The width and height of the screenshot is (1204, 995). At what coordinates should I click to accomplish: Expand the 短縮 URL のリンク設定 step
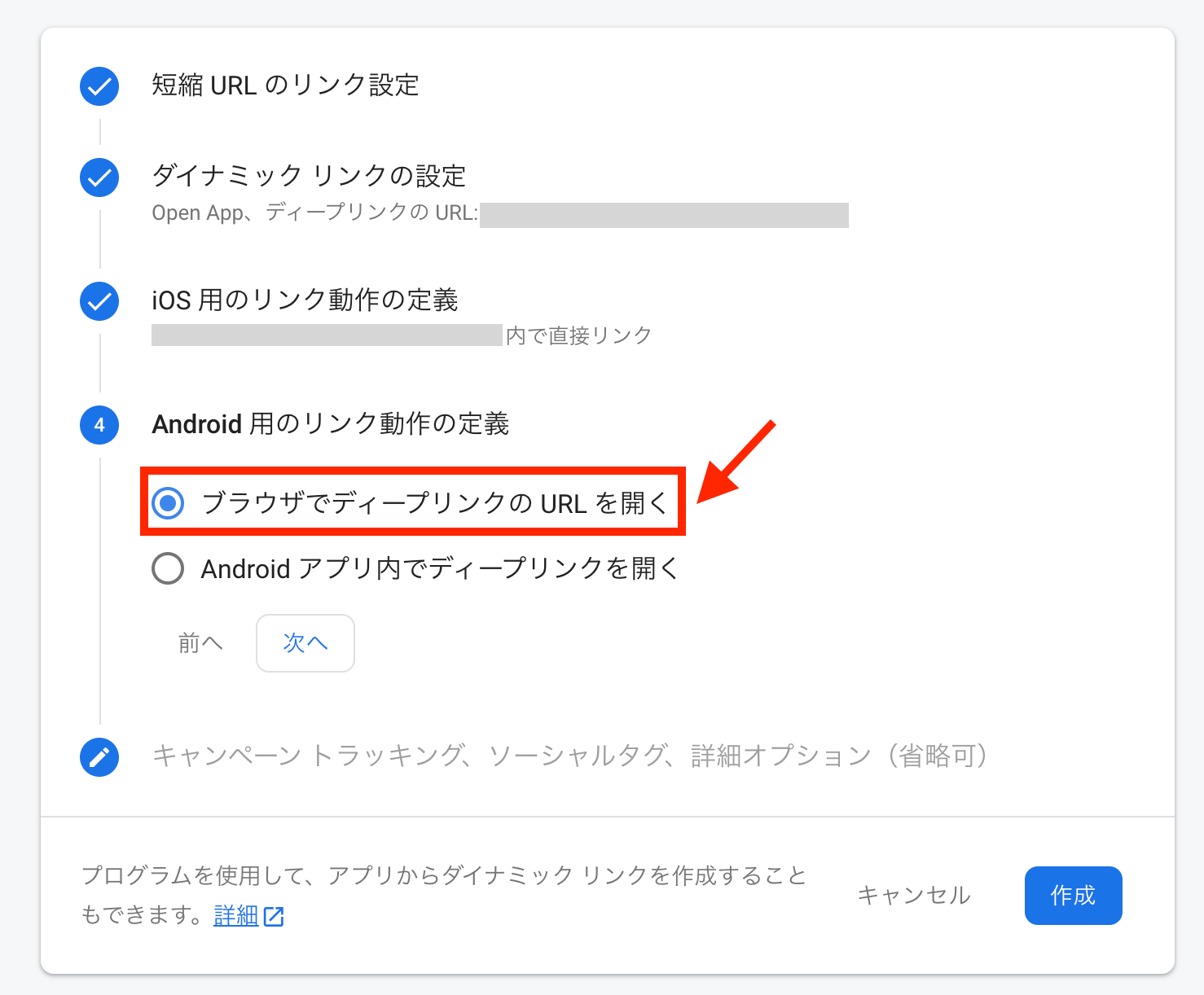click(x=285, y=85)
